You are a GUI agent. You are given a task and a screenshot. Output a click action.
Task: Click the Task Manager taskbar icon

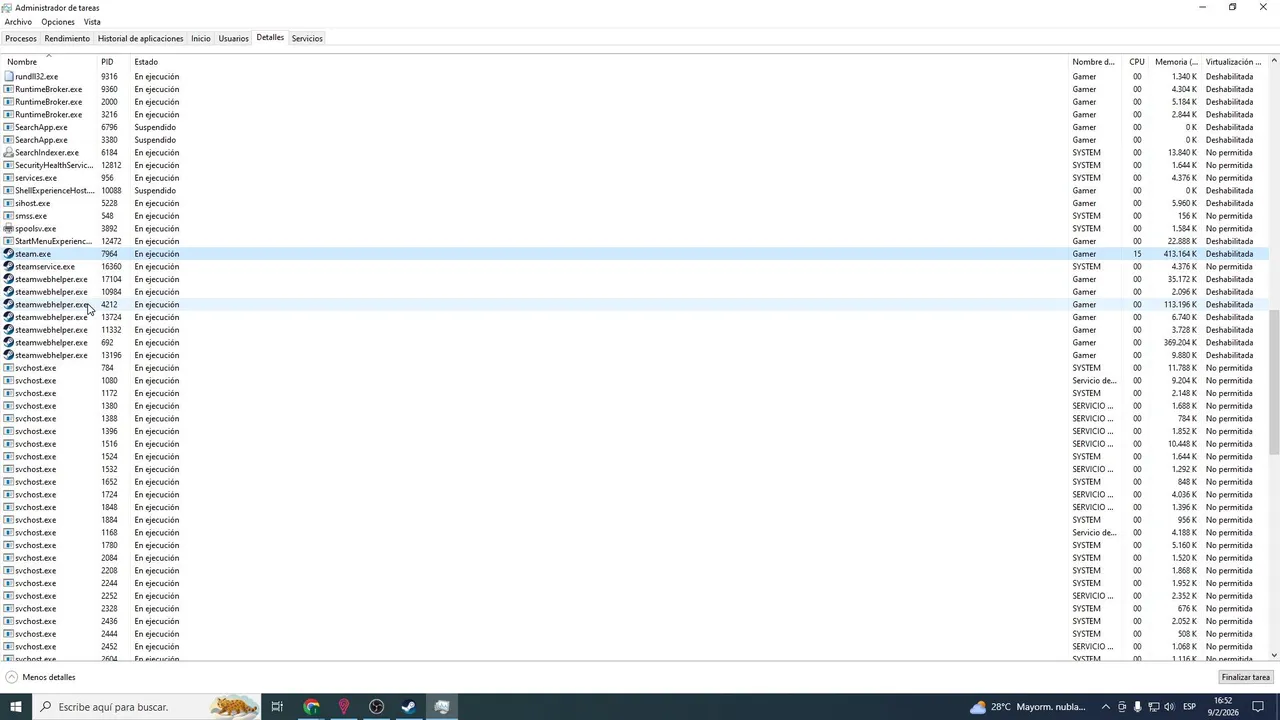(442, 707)
